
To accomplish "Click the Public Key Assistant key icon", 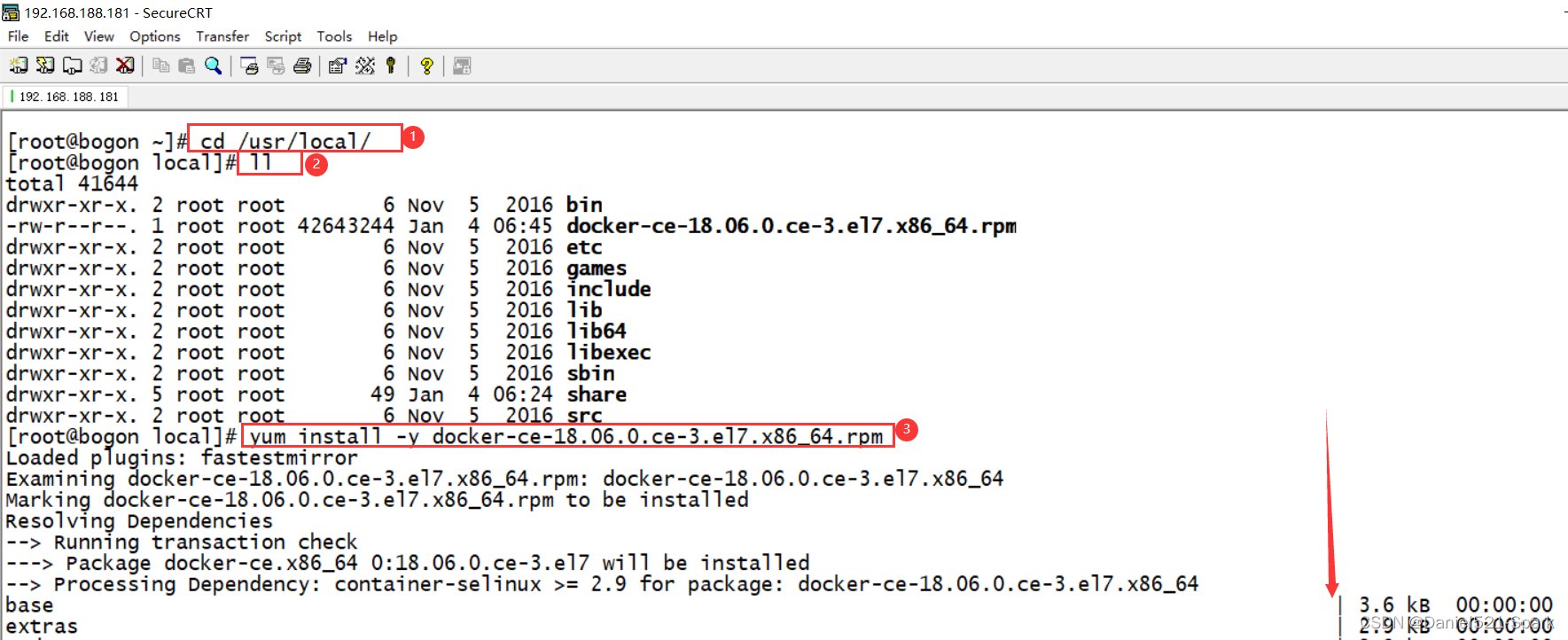I will (391, 66).
